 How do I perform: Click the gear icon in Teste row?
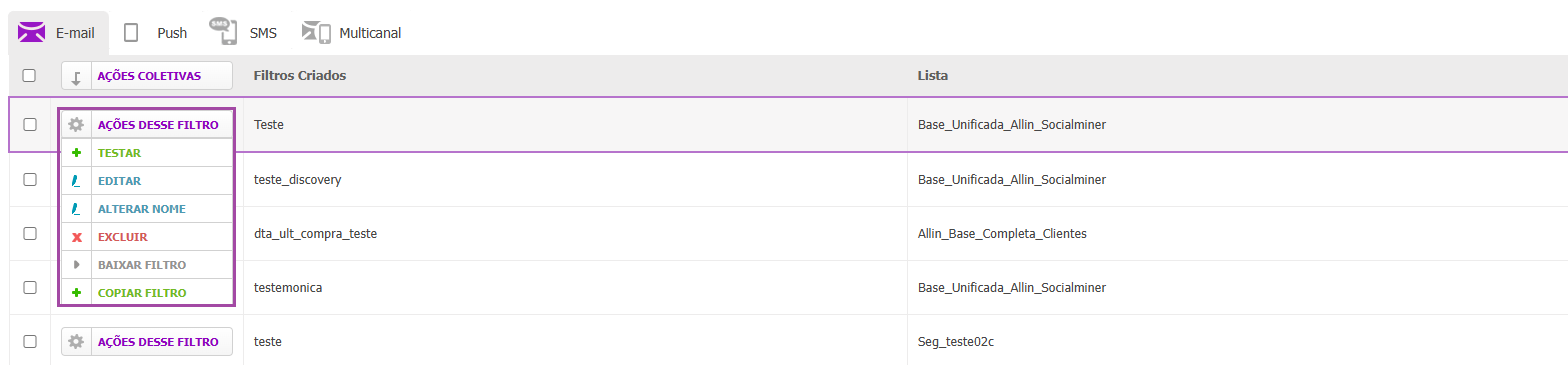(x=76, y=125)
